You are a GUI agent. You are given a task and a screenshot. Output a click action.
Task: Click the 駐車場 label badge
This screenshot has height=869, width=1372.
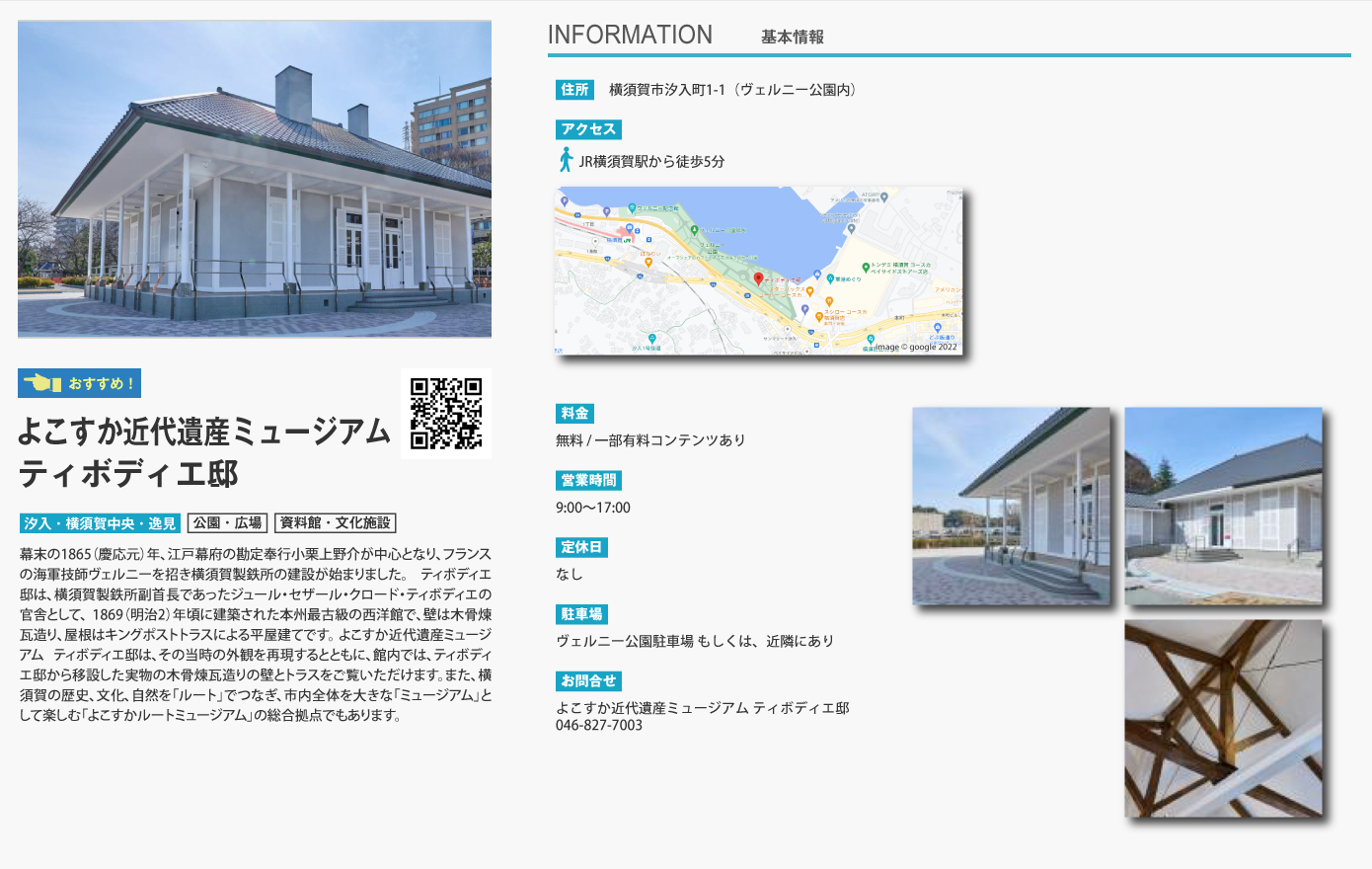tap(581, 614)
